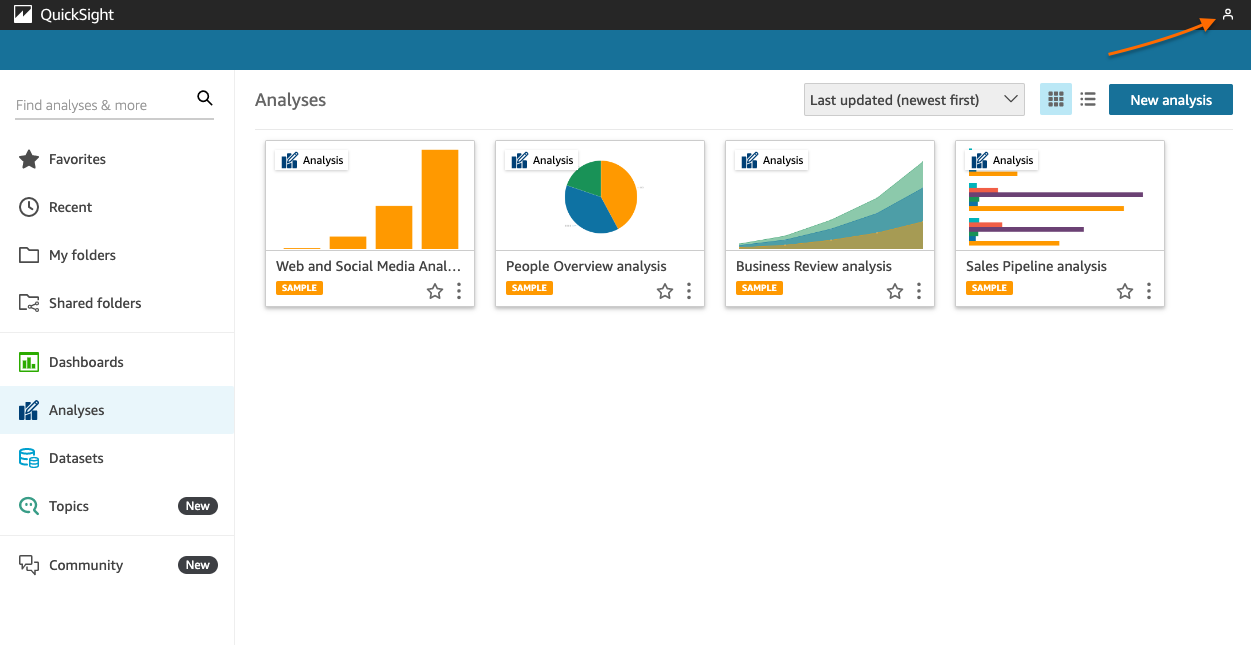Open Web and Social Media analysis title
This screenshot has height=645, width=1251.
[x=369, y=266]
